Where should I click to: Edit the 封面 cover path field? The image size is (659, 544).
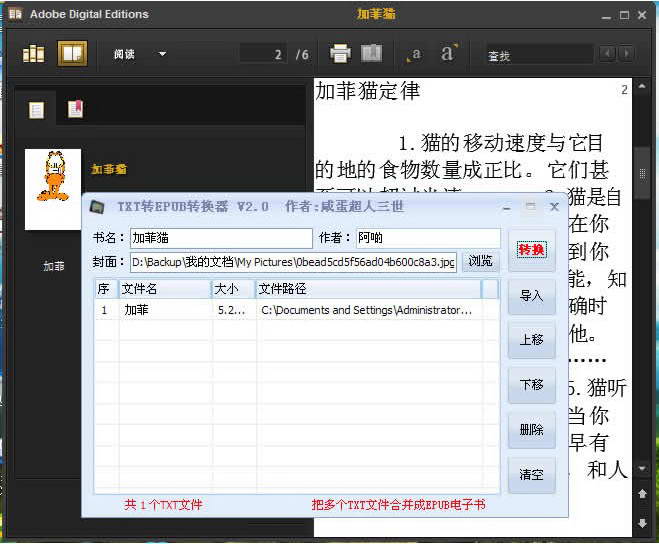[293, 262]
